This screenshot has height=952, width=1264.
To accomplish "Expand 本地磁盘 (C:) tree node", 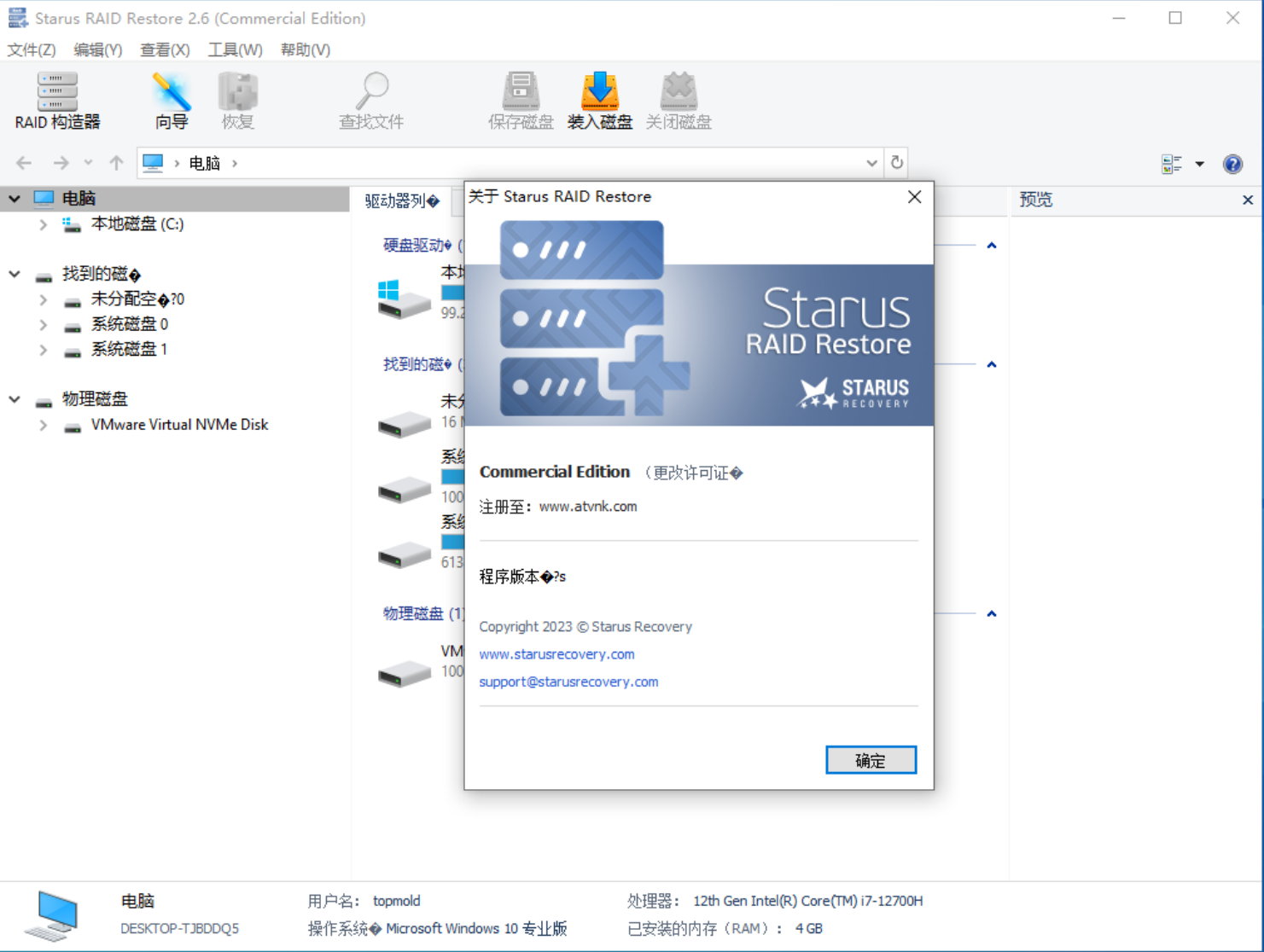I will (43, 224).
